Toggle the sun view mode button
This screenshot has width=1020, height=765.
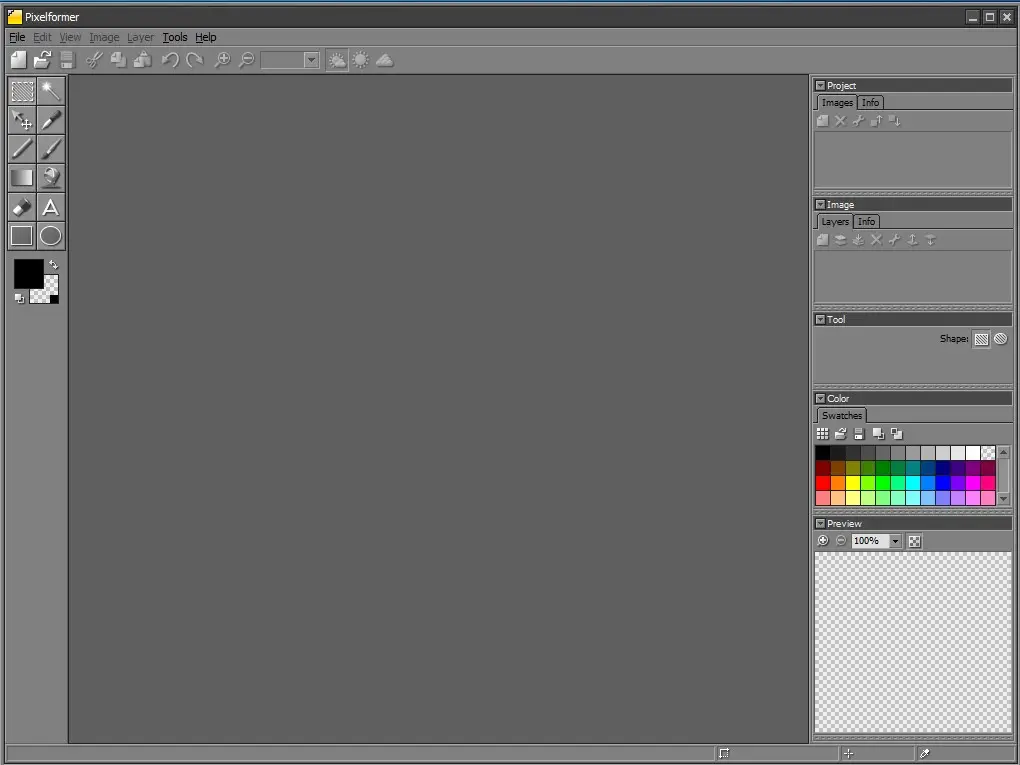[360, 60]
